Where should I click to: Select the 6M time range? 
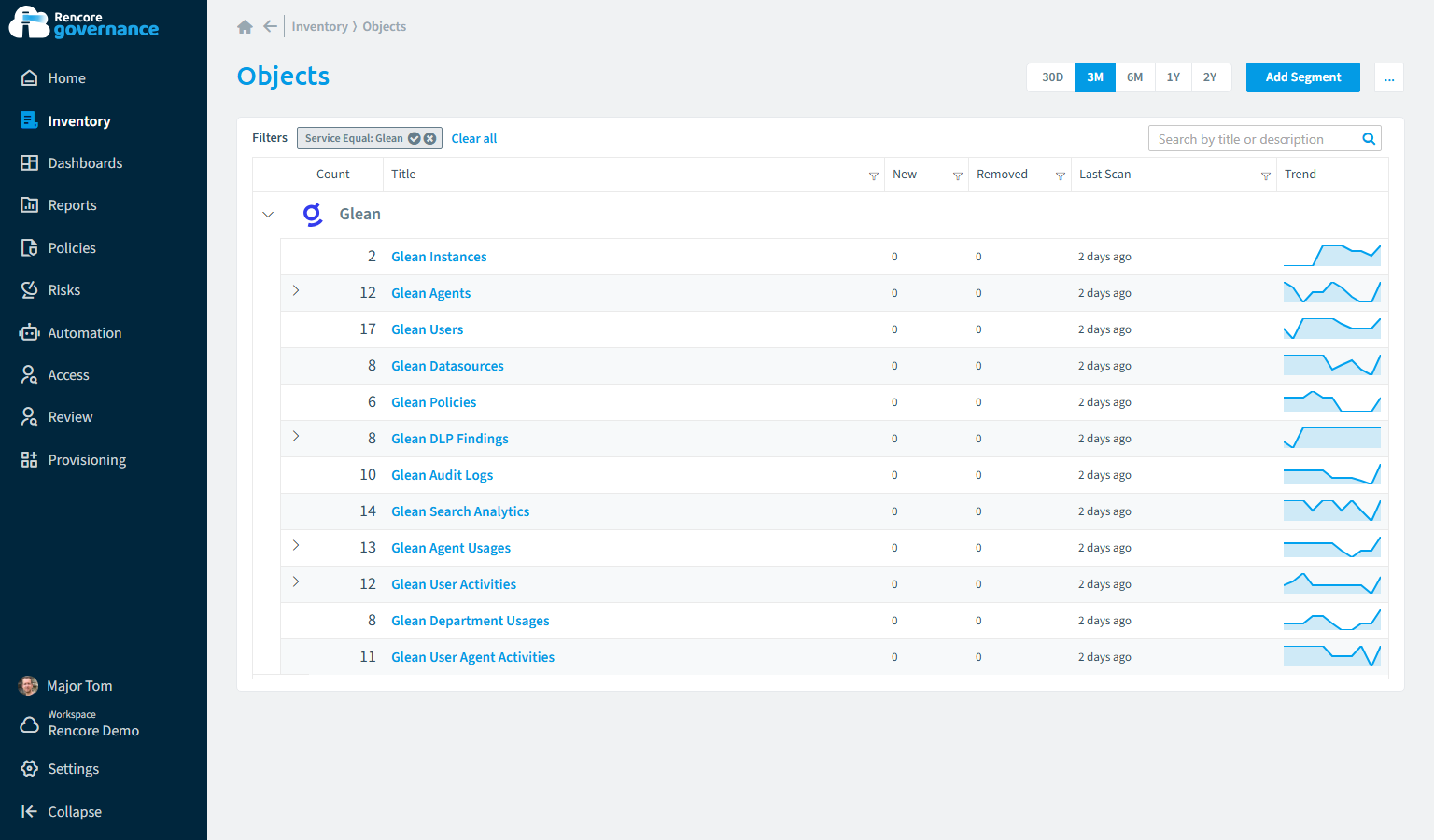pos(1134,77)
